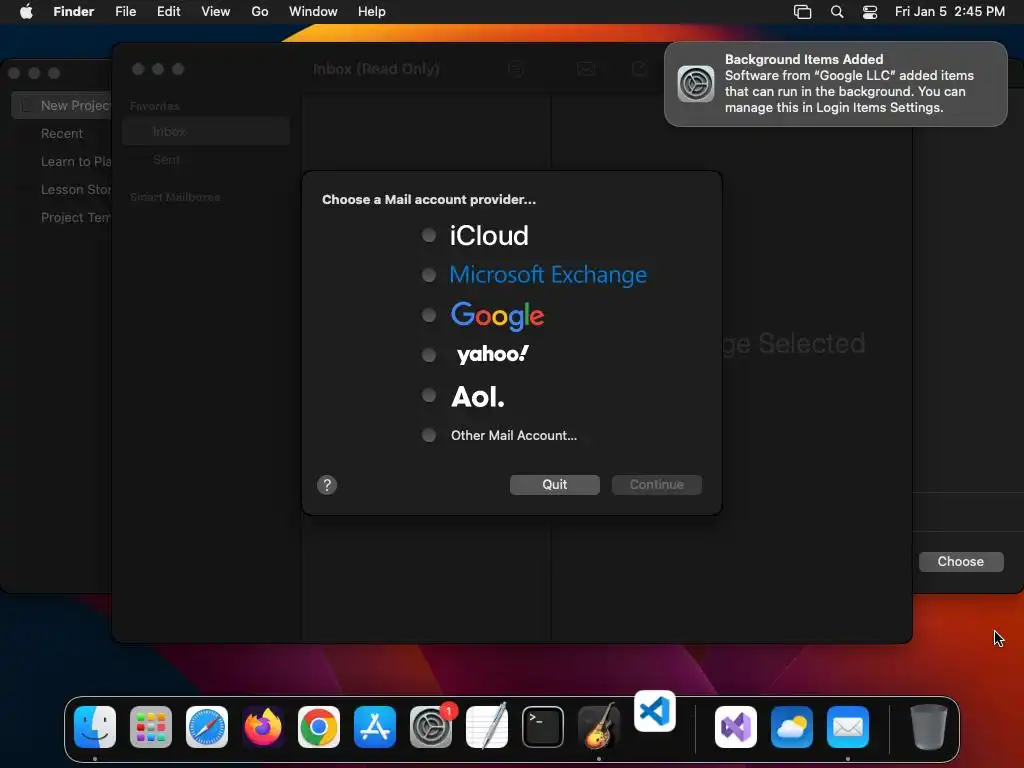The width and height of the screenshot is (1024, 768).
Task: Click Favorites header in Mail sidebar
Action: pos(155,106)
